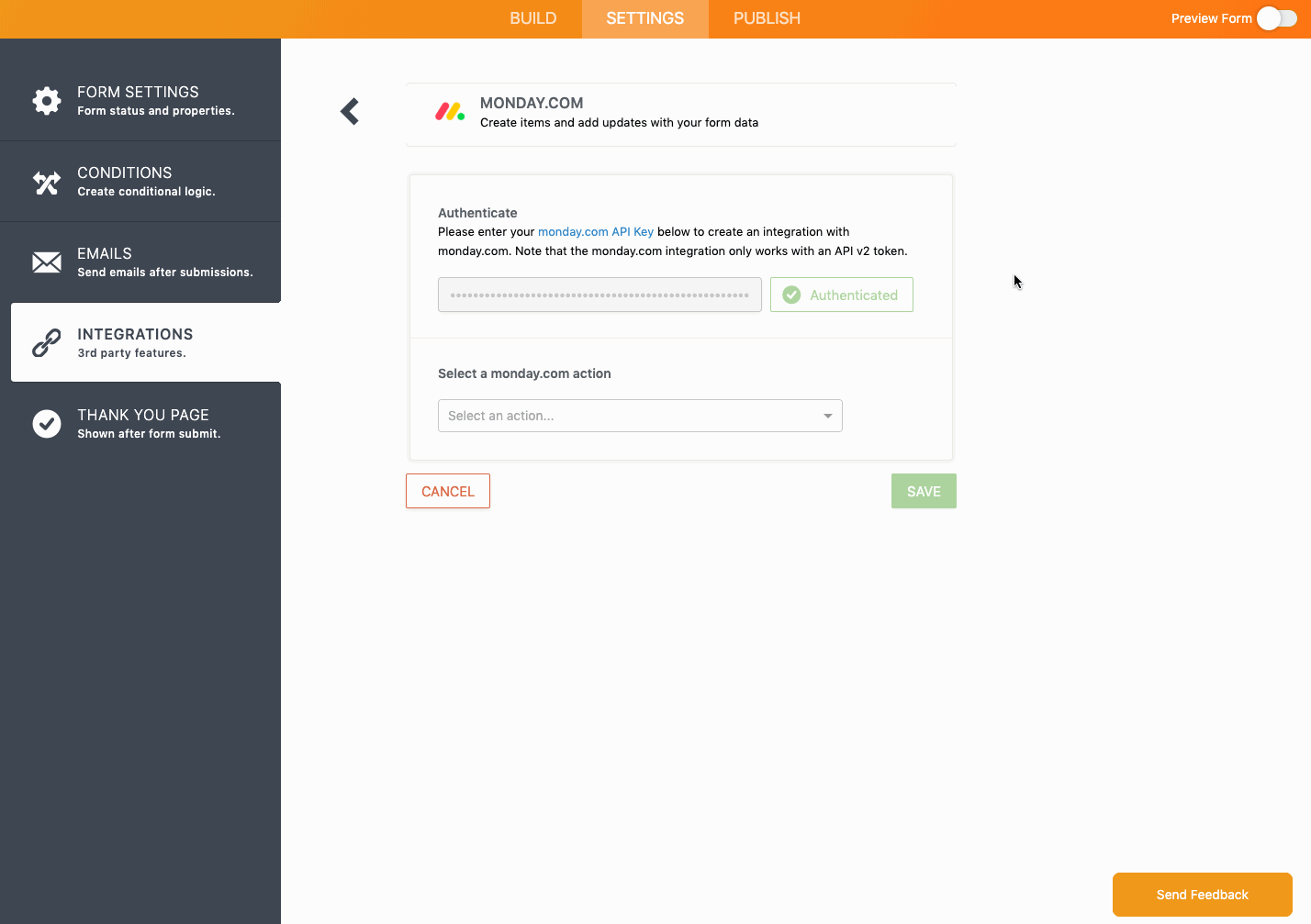Click the CANCEL button

point(448,491)
